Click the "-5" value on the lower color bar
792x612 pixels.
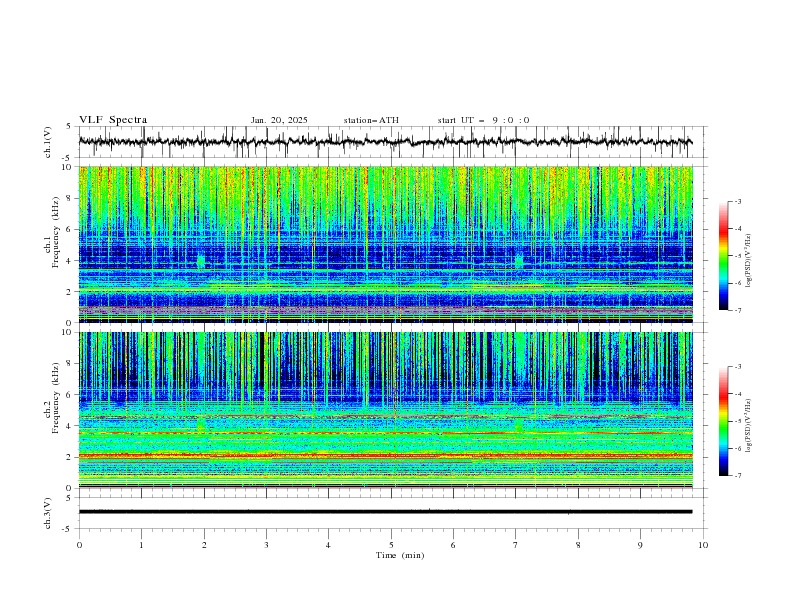(x=738, y=421)
